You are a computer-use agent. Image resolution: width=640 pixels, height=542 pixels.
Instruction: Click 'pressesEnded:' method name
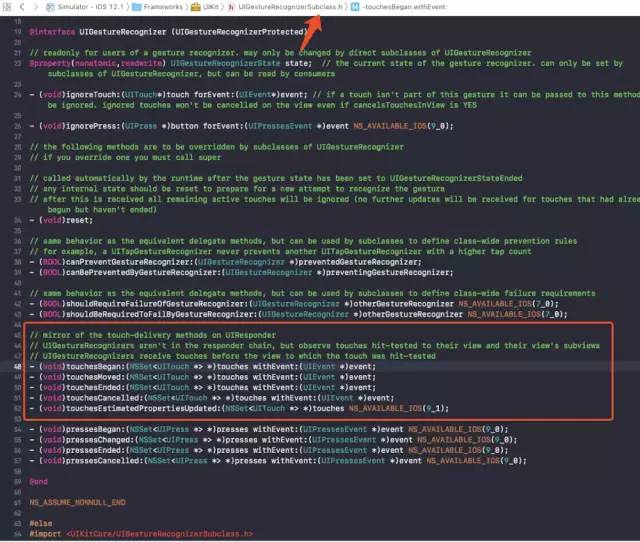pyautogui.click(x=96, y=451)
